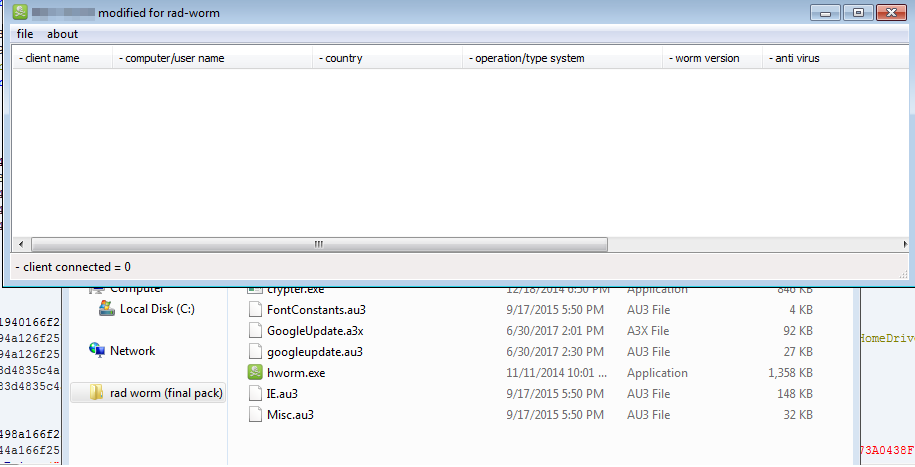This screenshot has height=467, width=915.
Task: Click the hworm.exe application icon
Action: (254, 373)
